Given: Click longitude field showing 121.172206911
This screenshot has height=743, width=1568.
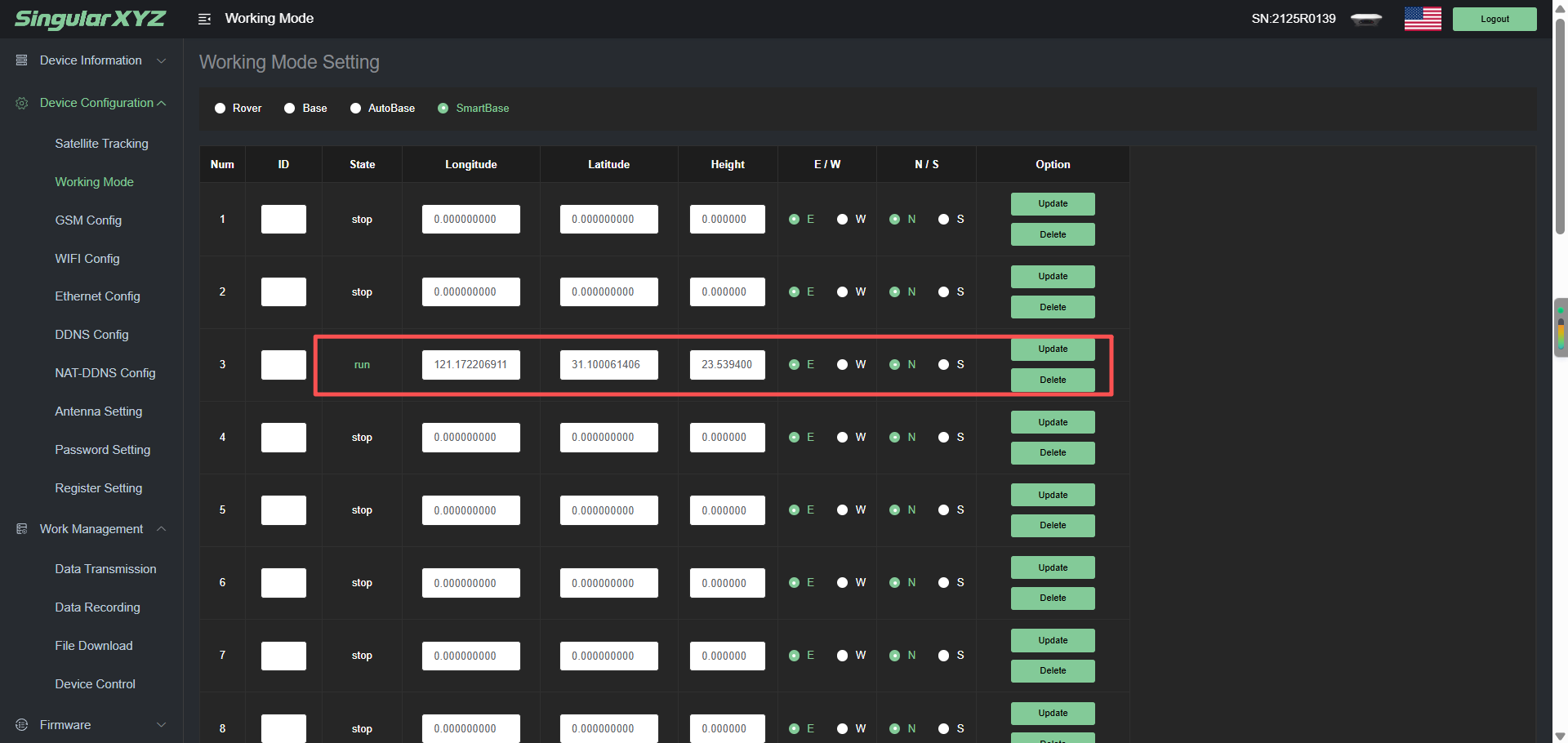Looking at the screenshot, I should point(471,365).
